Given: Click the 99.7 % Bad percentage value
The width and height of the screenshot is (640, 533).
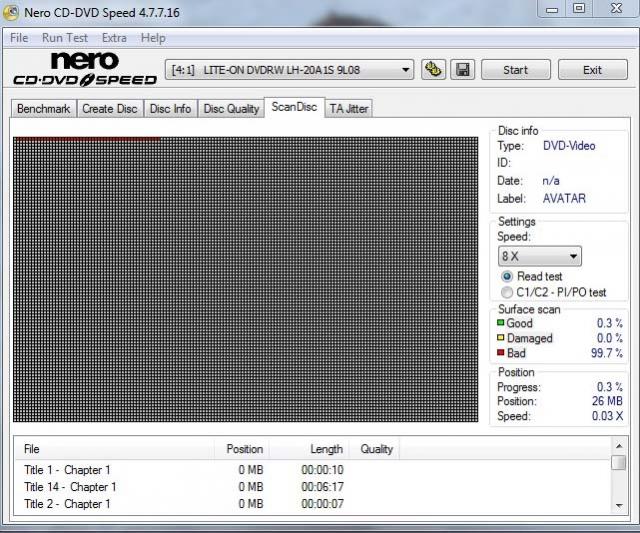Looking at the screenshot, I should pos(607,353).
